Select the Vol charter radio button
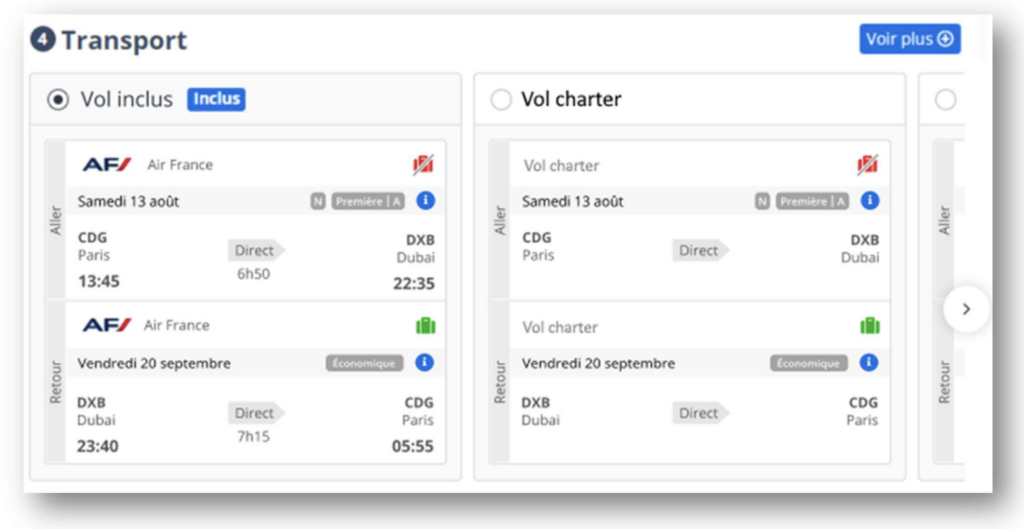Screen dimensions: 1024x529 501,99
